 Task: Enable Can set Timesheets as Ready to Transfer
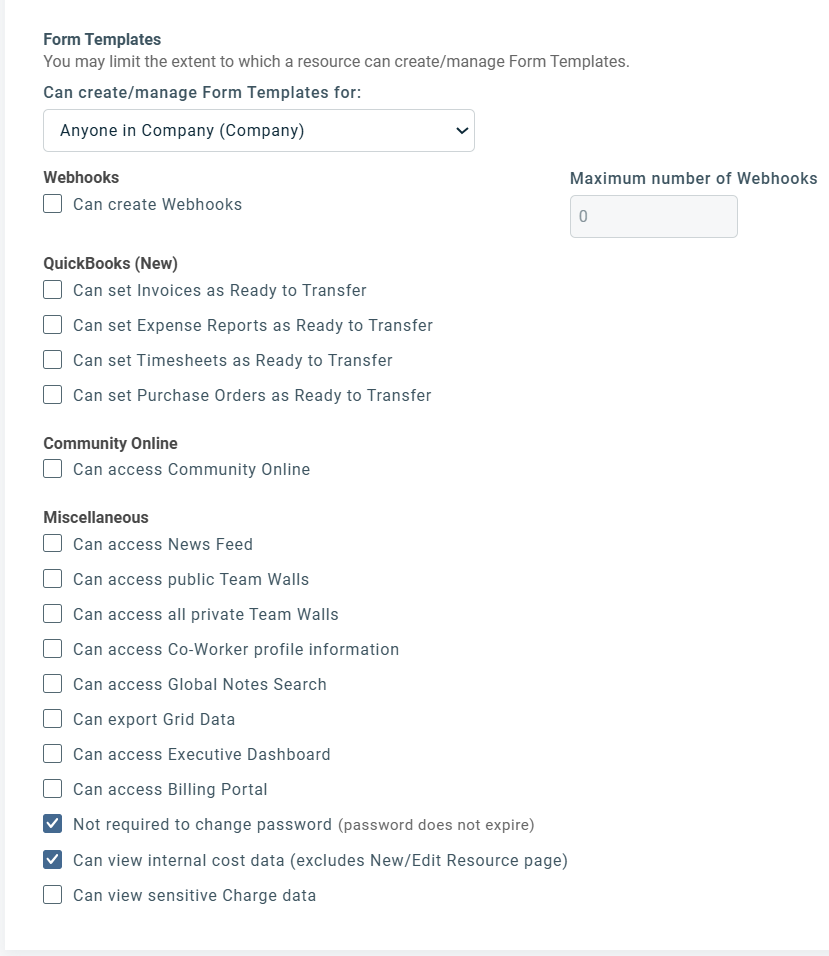pyautogui.click(x=53, y=361)
